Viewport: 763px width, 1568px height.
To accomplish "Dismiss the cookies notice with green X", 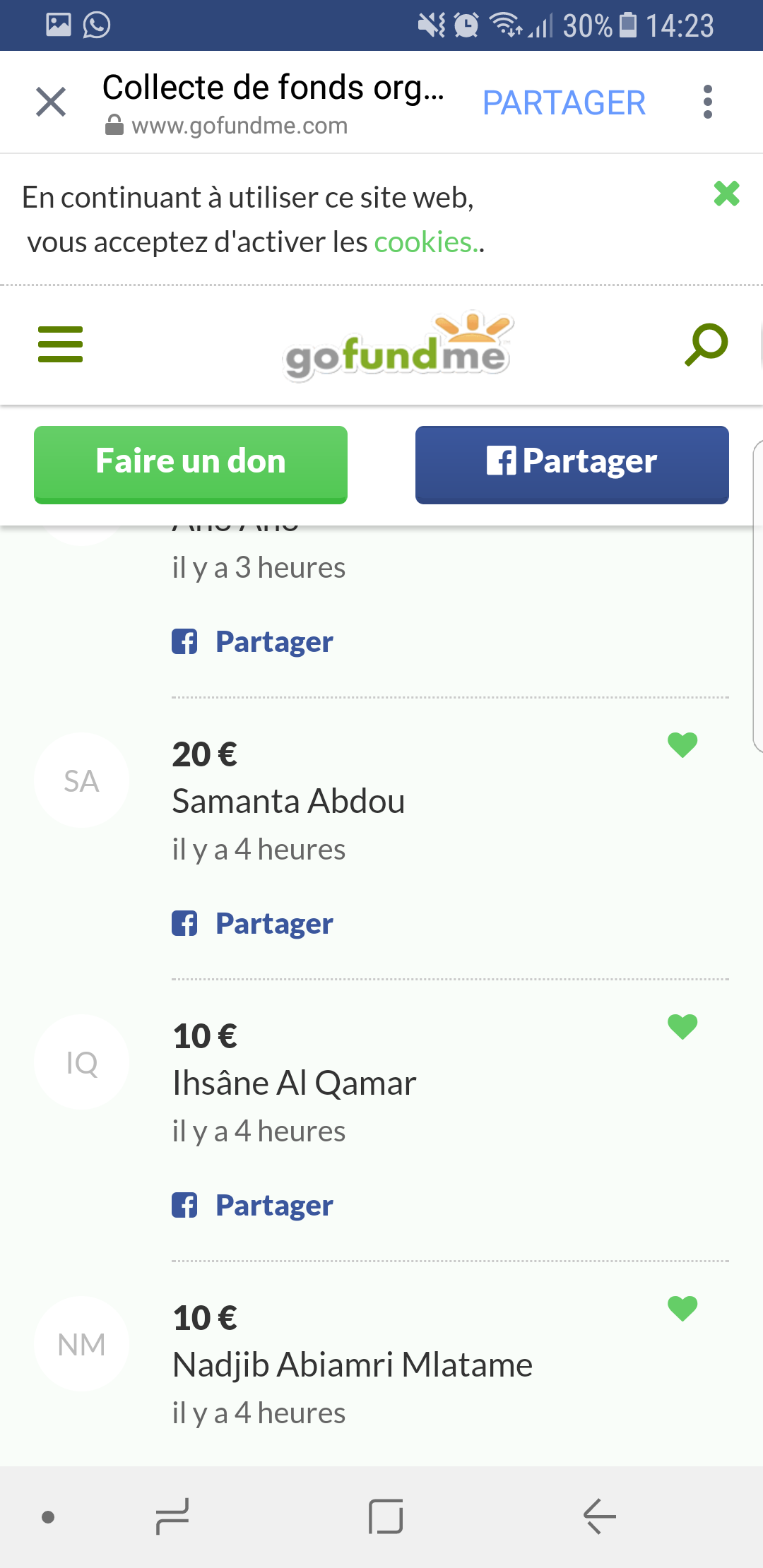I will pos(726,194).
